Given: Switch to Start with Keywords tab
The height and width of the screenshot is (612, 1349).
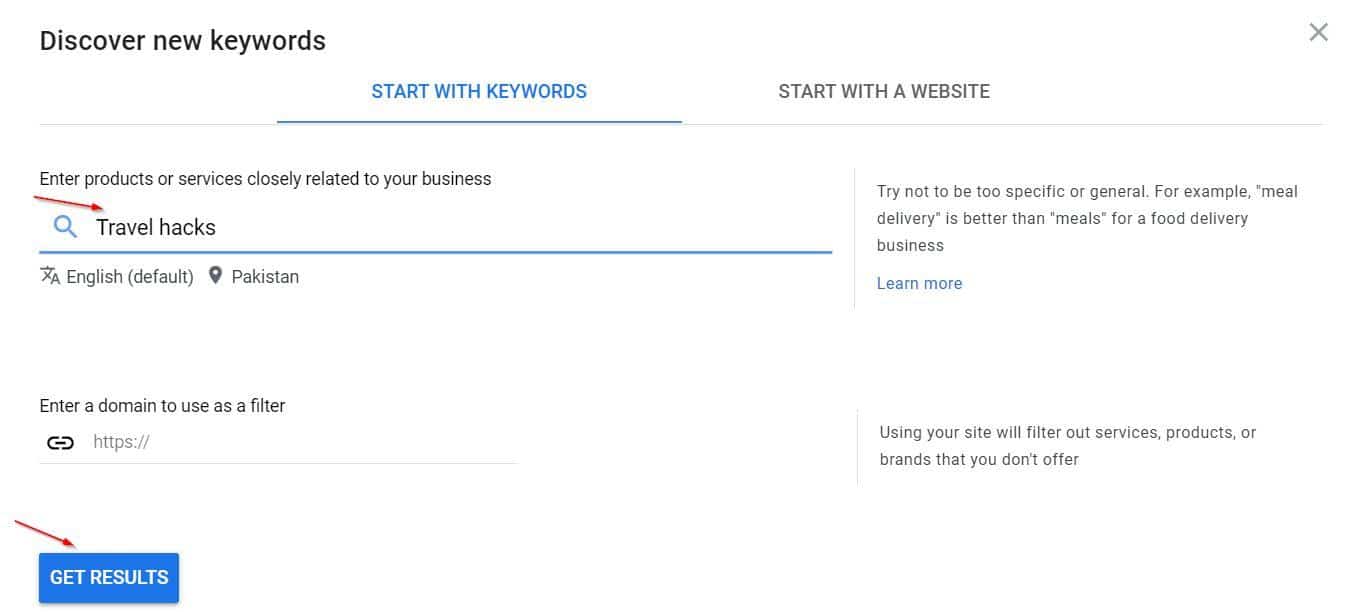Looking at the screenshot, I should tap(479, 92).
